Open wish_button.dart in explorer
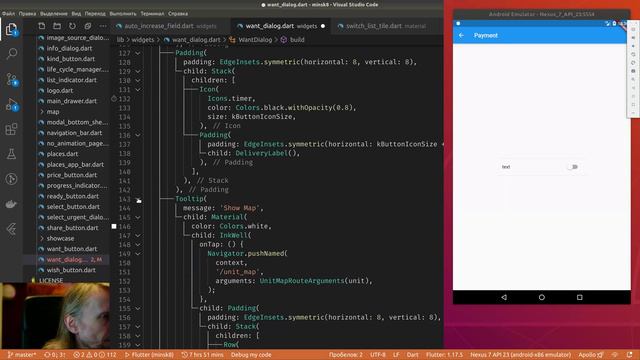 pyautogui.click(x=71, y=270)
